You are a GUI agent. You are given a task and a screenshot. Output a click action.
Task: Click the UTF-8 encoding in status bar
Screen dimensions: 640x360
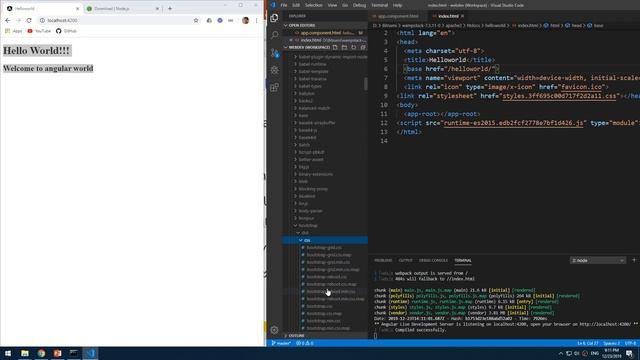click(x=631, y=343)
